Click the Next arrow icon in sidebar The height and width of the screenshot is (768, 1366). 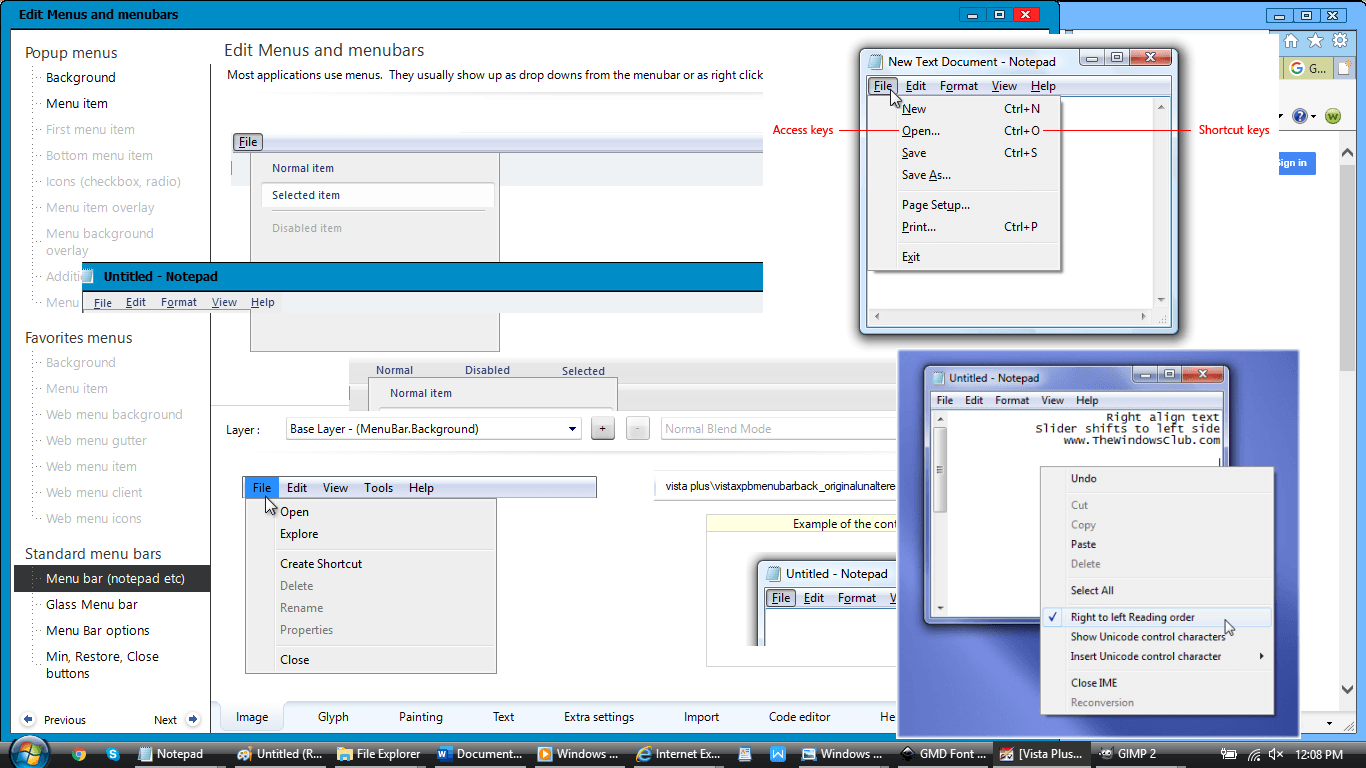(x=193, y=719)
